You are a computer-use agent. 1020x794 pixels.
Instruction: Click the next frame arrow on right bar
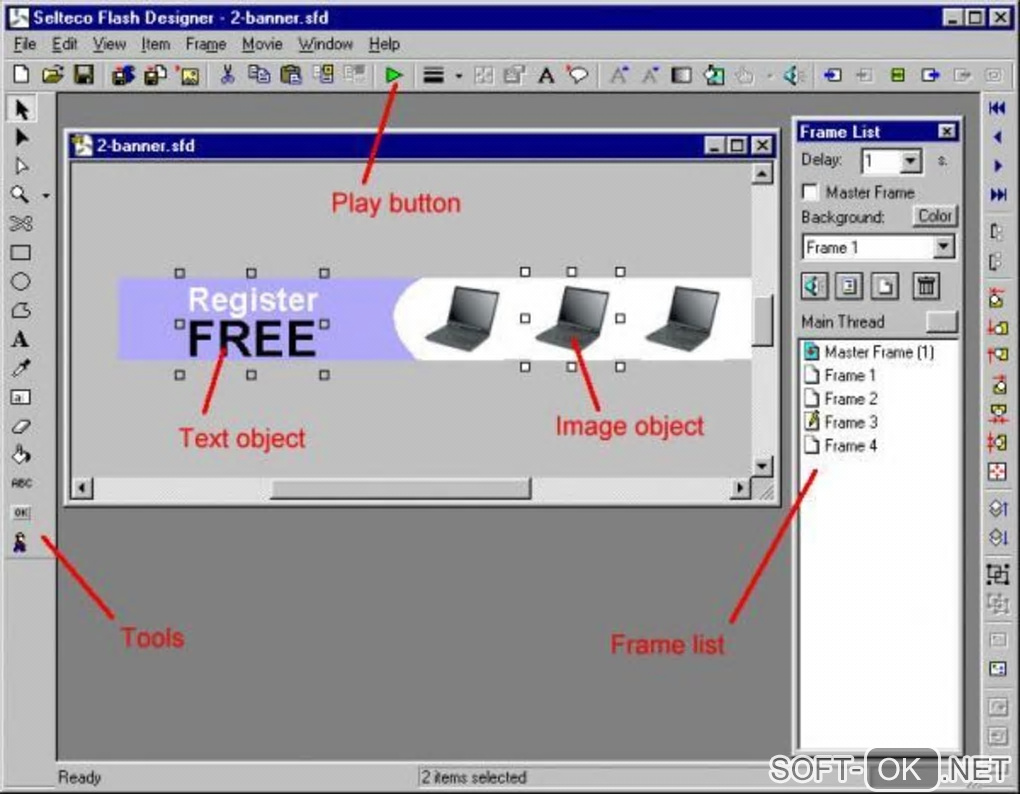tap(997, 166)
